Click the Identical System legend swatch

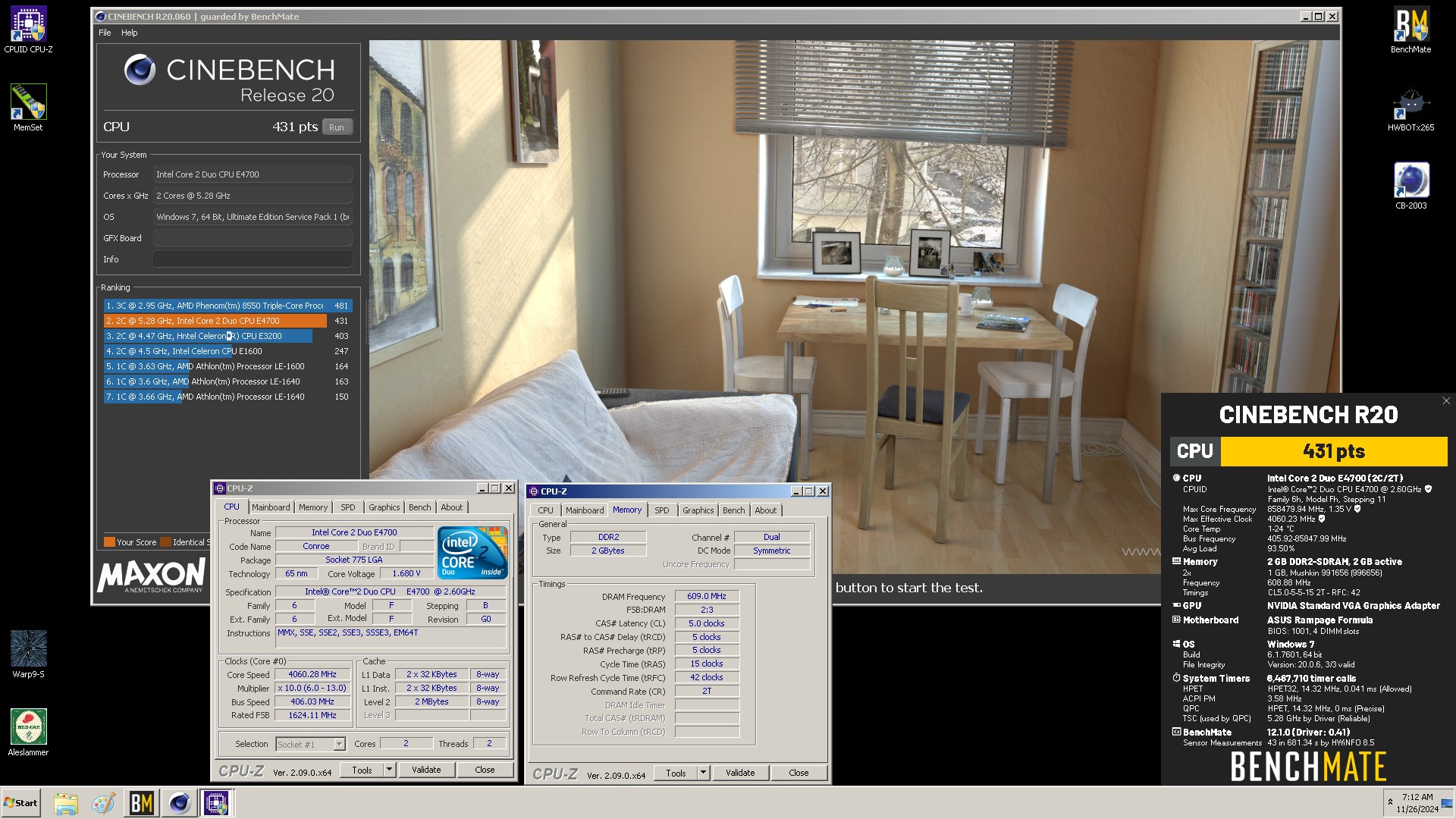click(x=165, y=542)
